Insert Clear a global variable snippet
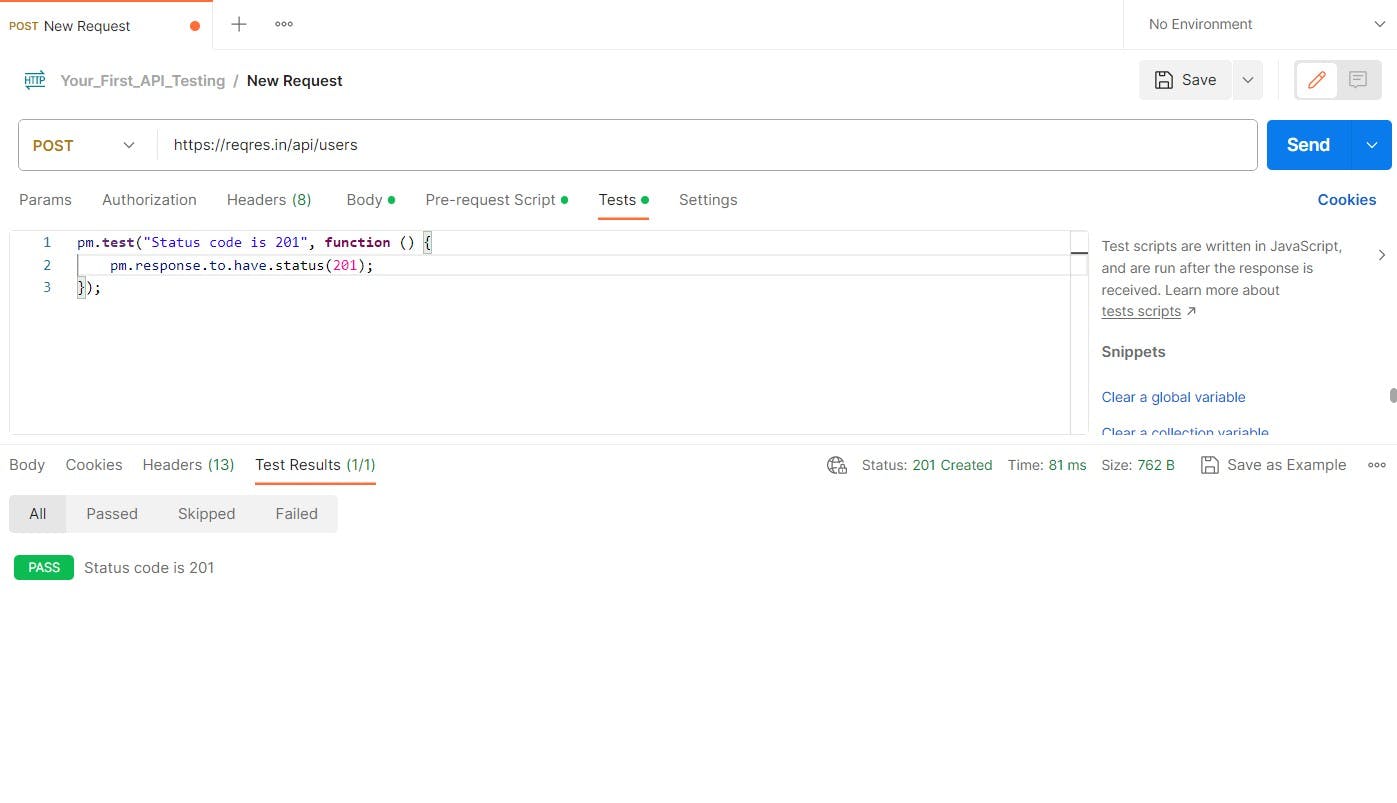 click(1173, 397)
